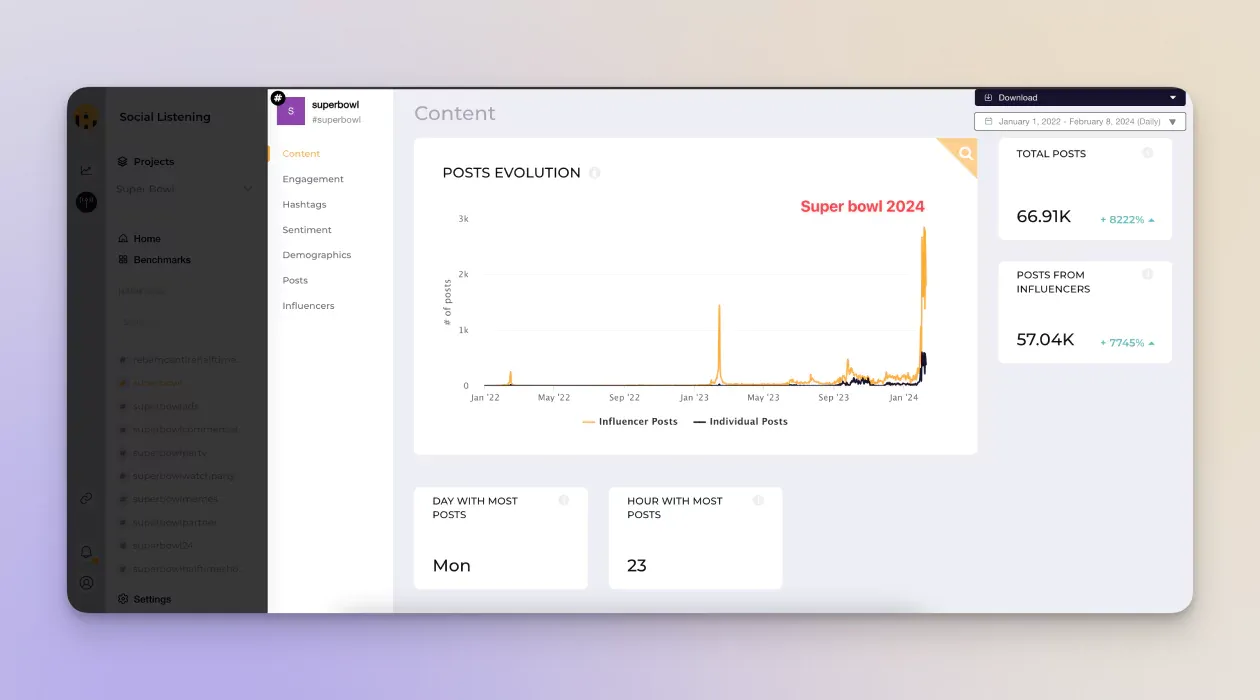Click the 23 value on hour card
This screenshot has height=700, width=1260.
[x=637, y=565]
